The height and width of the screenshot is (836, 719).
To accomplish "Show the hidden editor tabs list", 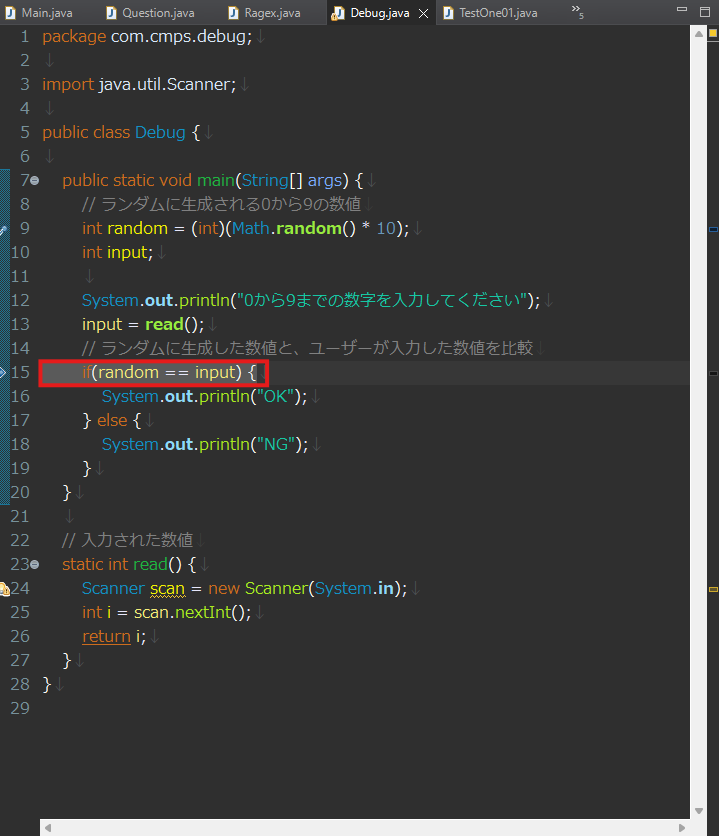I will (x=578, y=11).
